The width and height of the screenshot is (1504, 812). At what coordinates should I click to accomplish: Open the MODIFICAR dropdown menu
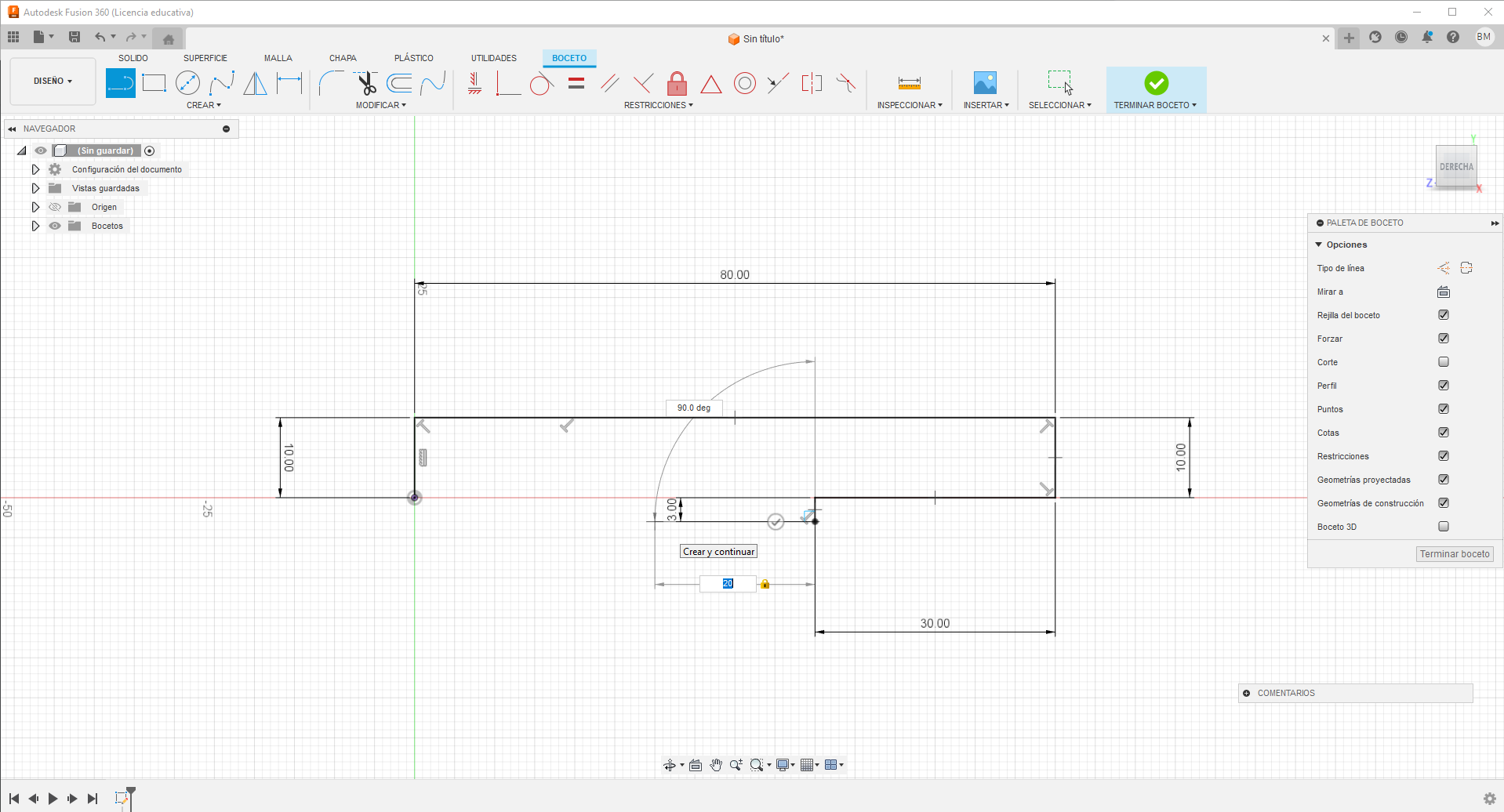[x=381, y=105]
